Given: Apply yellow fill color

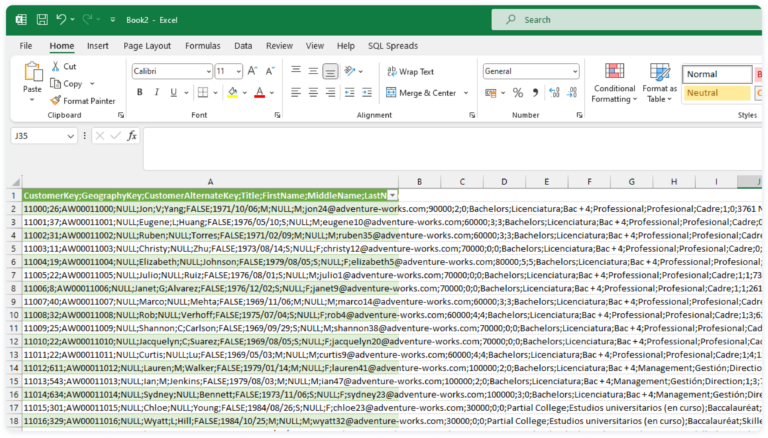Looking at the screenshot, I should (233, 93).
